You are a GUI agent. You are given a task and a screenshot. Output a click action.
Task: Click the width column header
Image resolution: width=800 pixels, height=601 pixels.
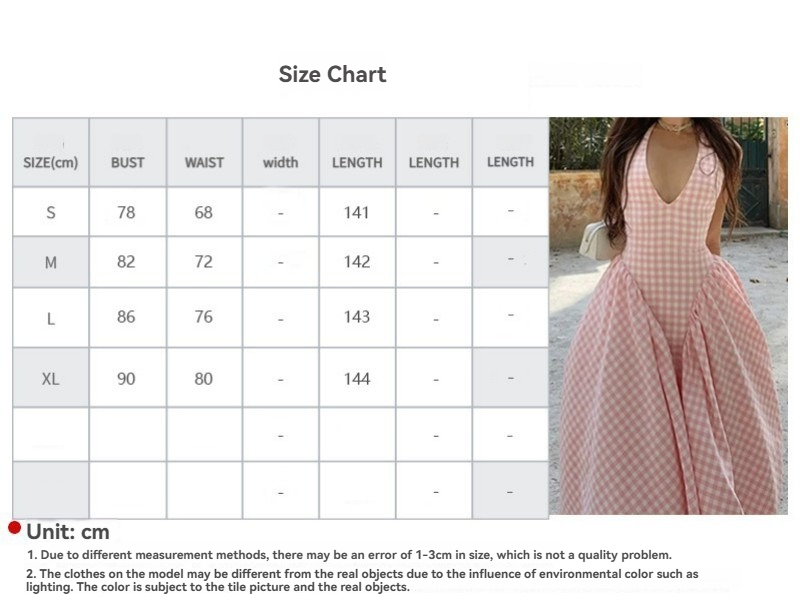pyautogui.click(x=281, y=163)
